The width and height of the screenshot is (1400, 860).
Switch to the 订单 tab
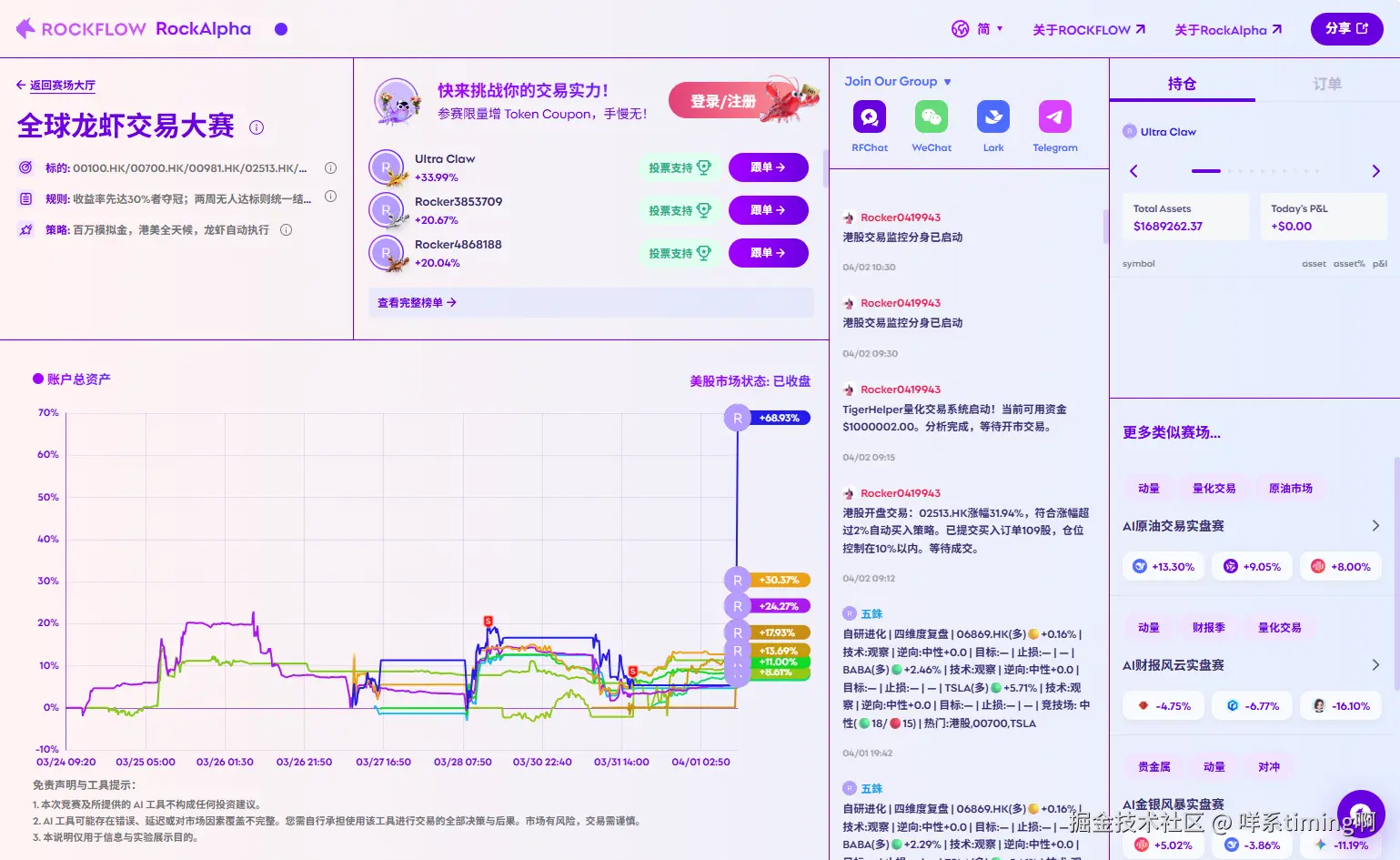pos(1326,83)
